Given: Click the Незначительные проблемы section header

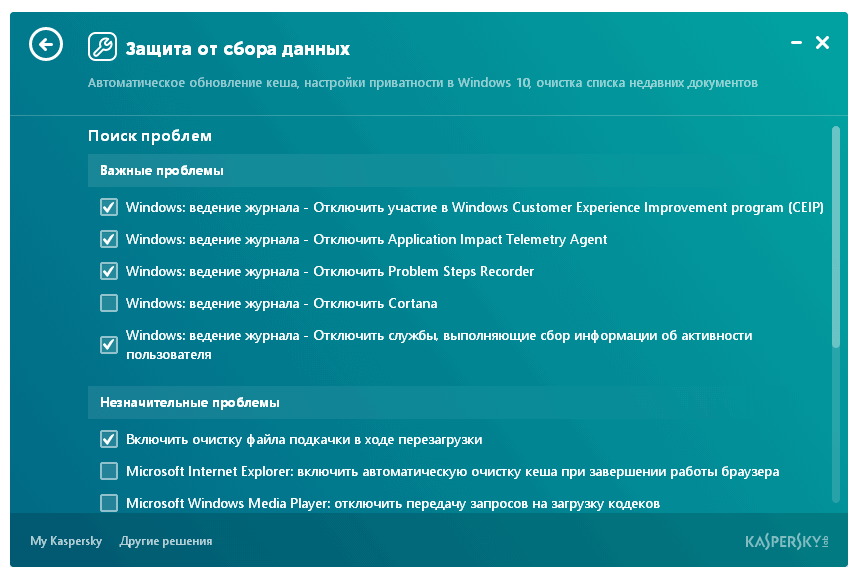Looking at the screenshot, I should pyautogui.click(x=190, y=403).
